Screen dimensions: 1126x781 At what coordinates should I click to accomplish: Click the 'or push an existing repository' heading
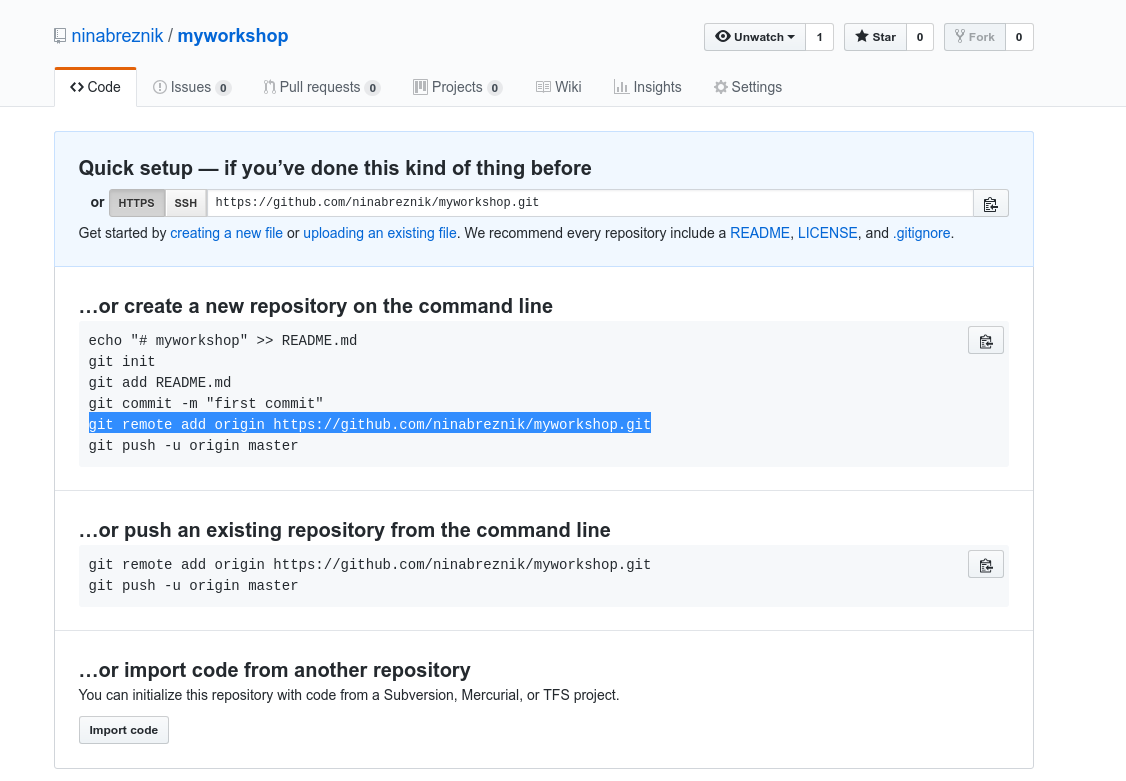(345, 530)
